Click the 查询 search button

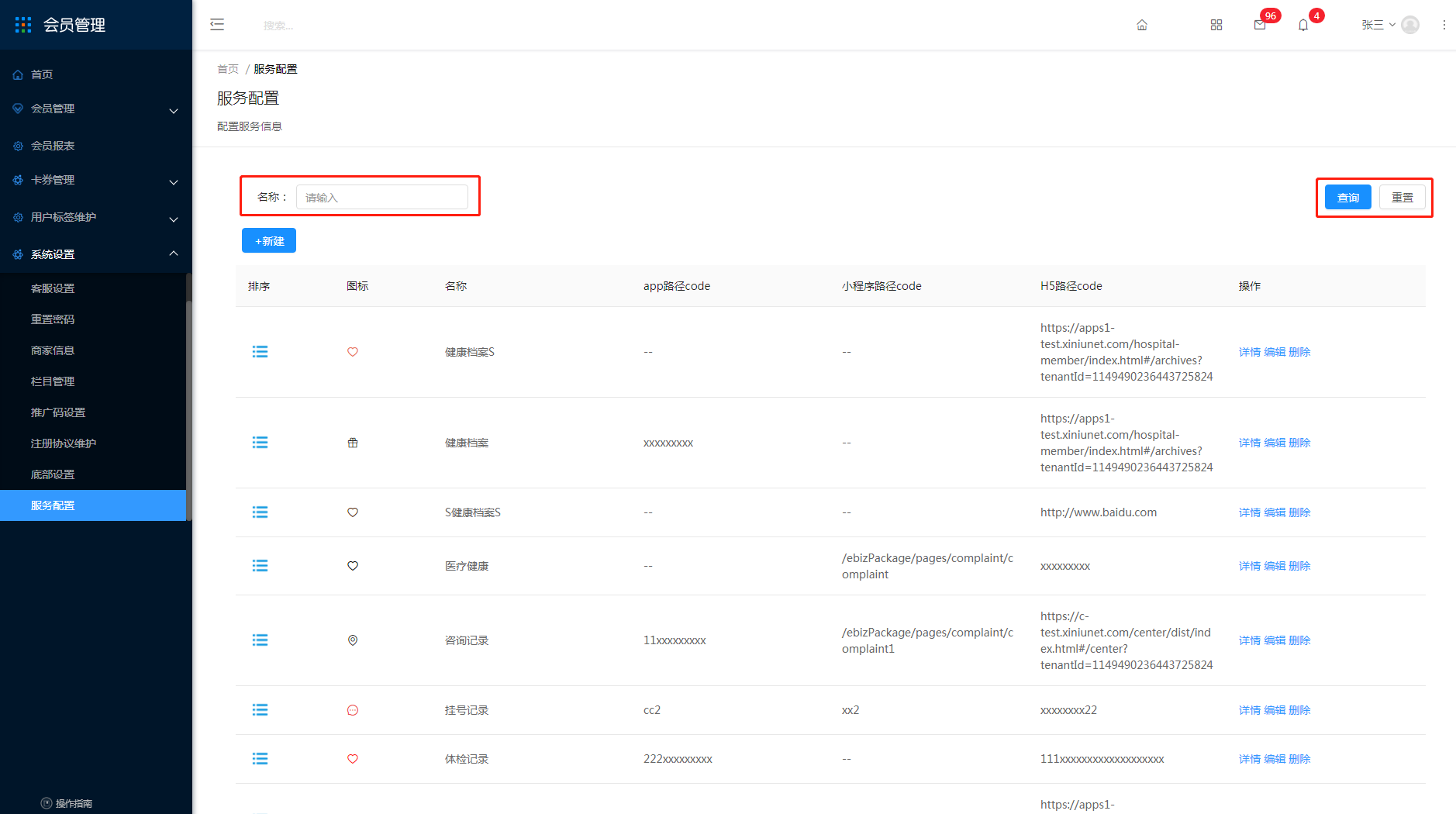click(1348, 198)
